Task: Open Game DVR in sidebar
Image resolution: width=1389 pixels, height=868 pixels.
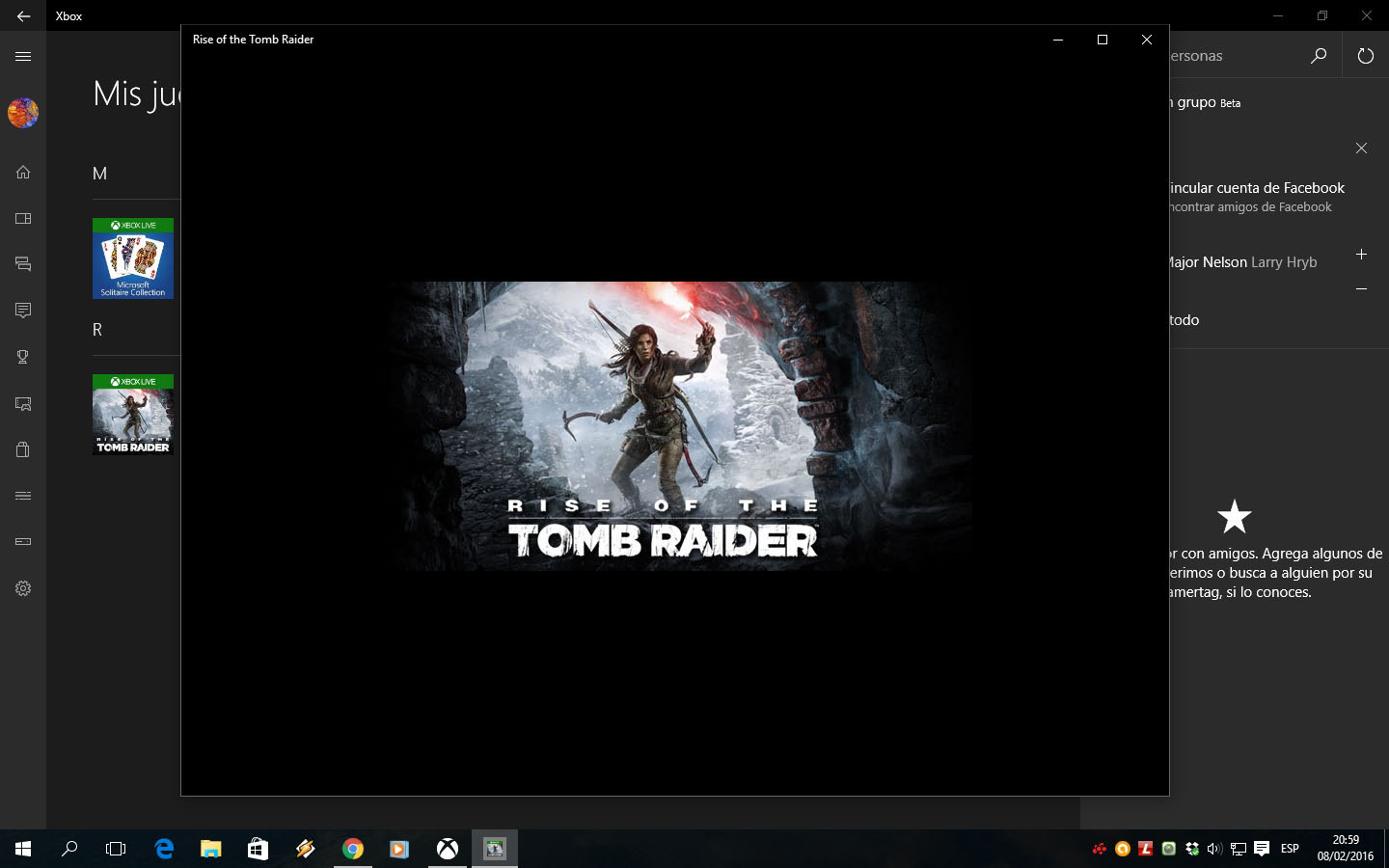Action: (x=23, y=404)
